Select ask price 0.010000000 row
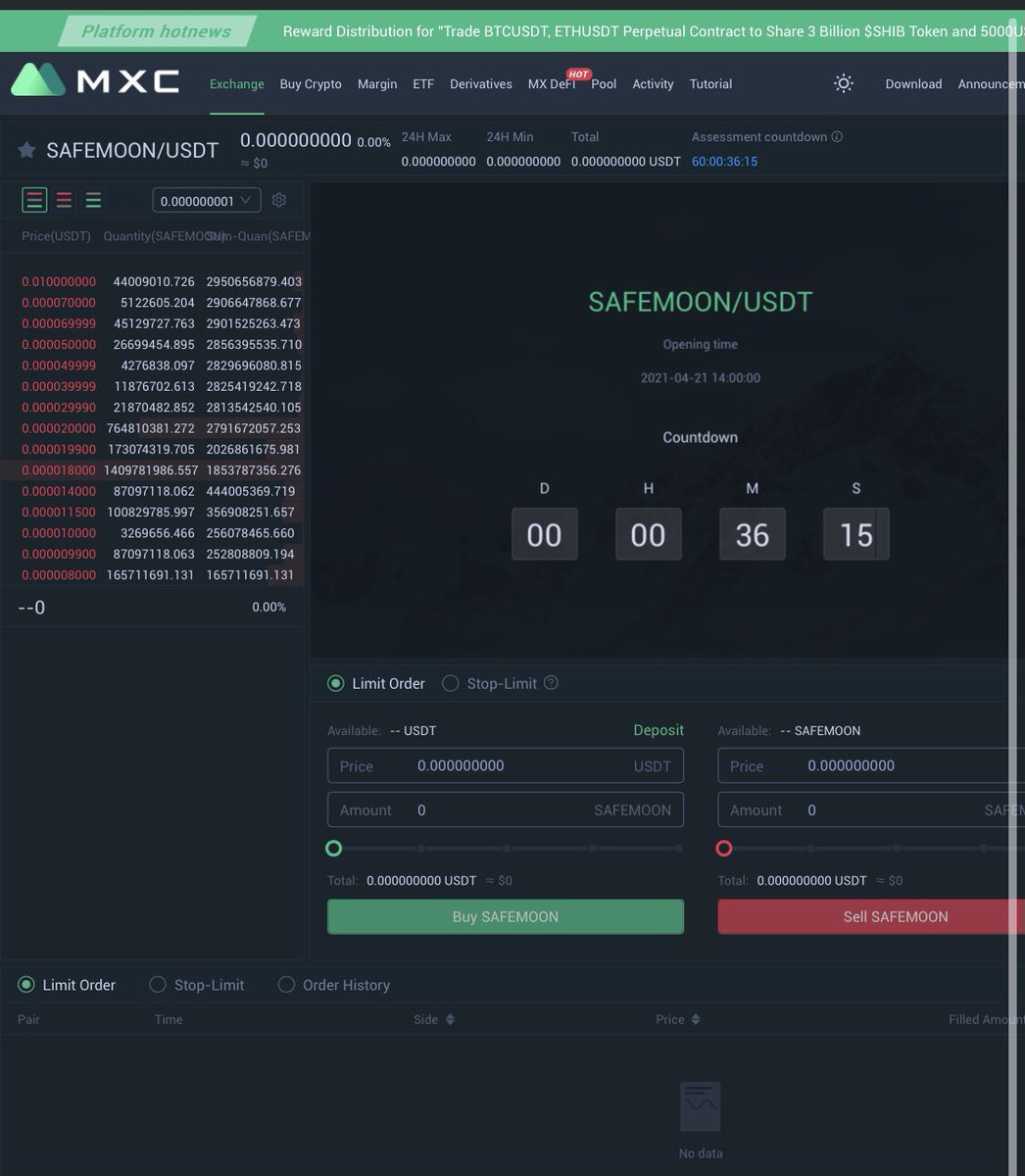The width and height of the screenshot is (1025, 1176). point(153,282)
